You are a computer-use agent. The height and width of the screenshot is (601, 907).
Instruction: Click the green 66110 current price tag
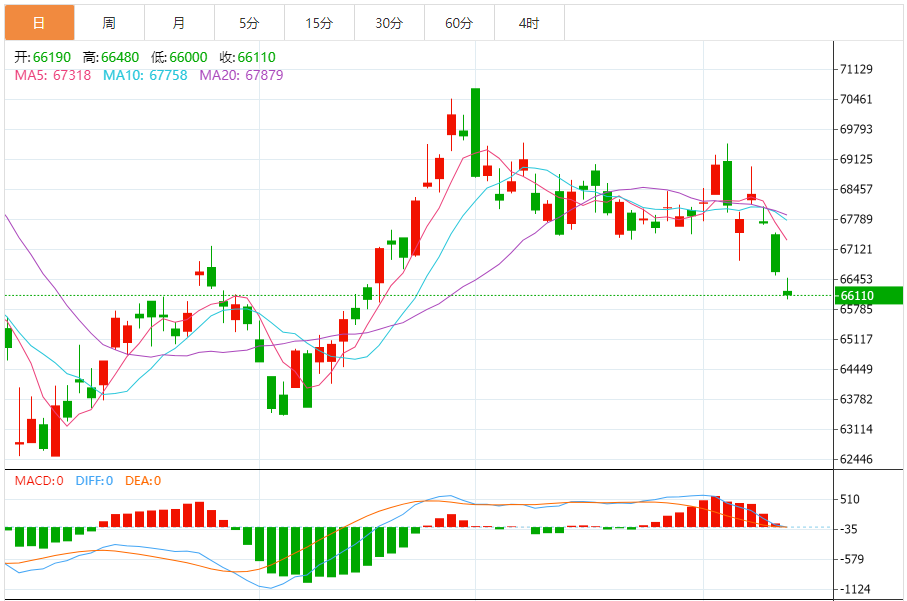pos(869,296)
